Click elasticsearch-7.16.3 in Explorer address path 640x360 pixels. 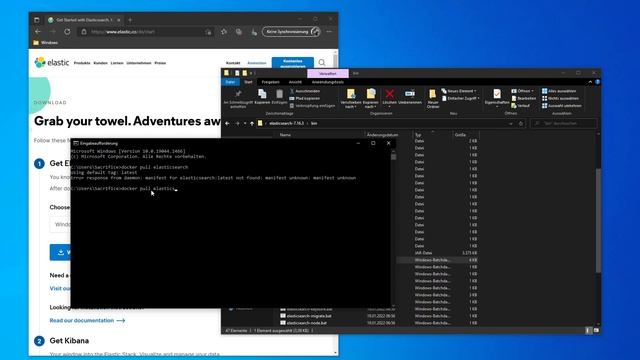pyautogui.click(x=287, y=123)
